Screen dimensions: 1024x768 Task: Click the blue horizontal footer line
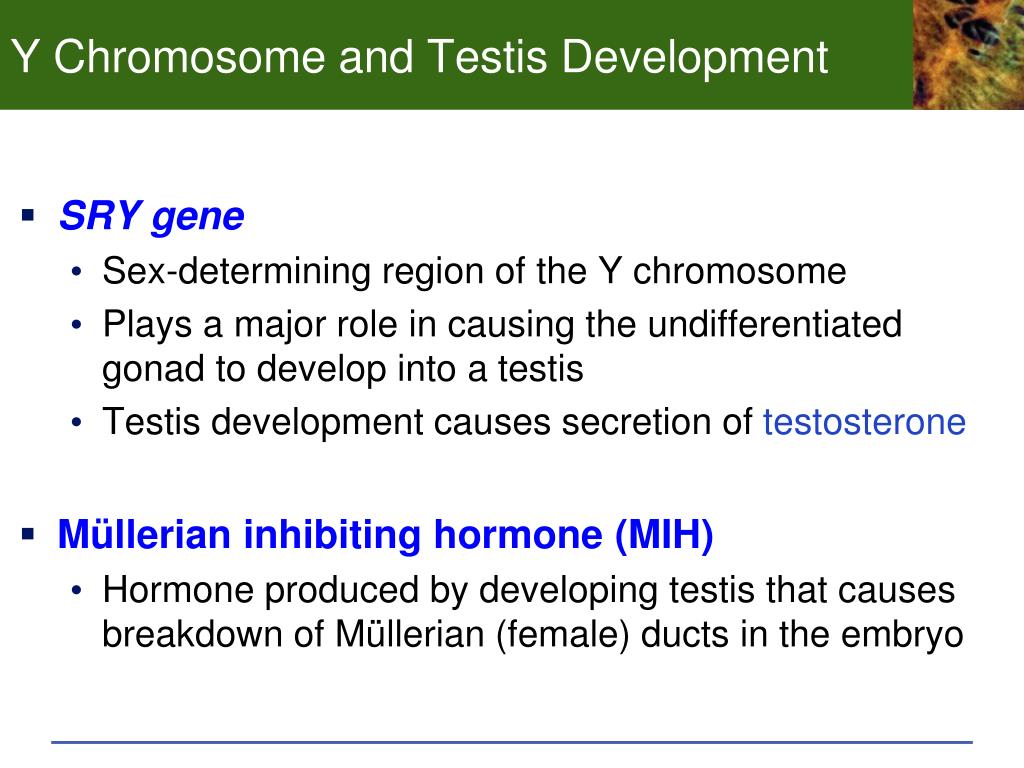click(512, 743)
